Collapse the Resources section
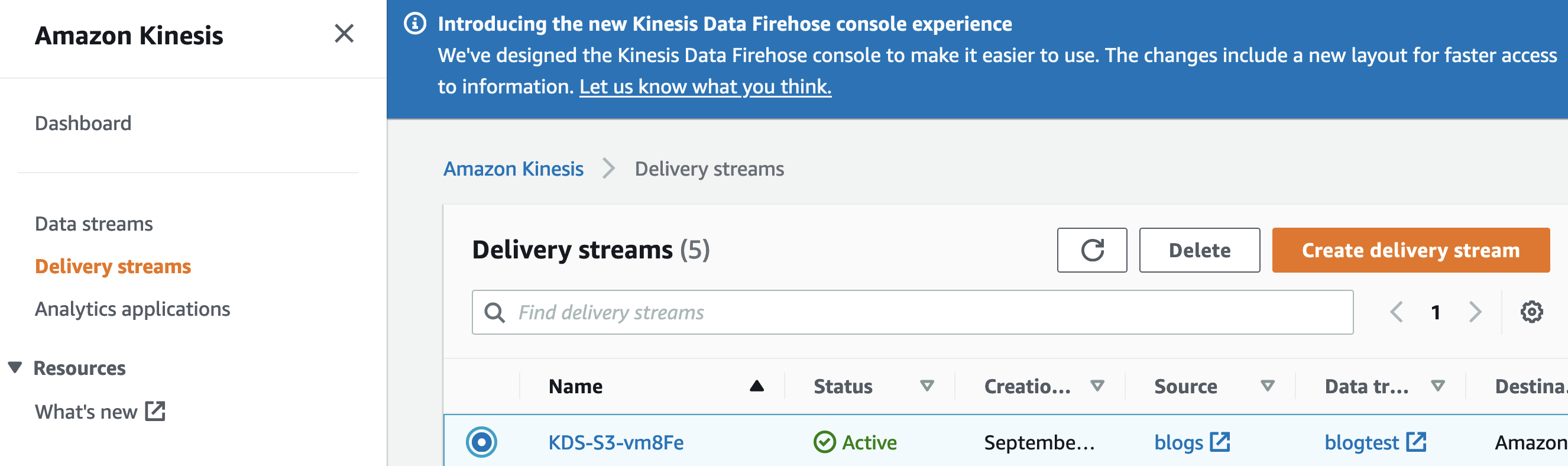 [15, 367]
